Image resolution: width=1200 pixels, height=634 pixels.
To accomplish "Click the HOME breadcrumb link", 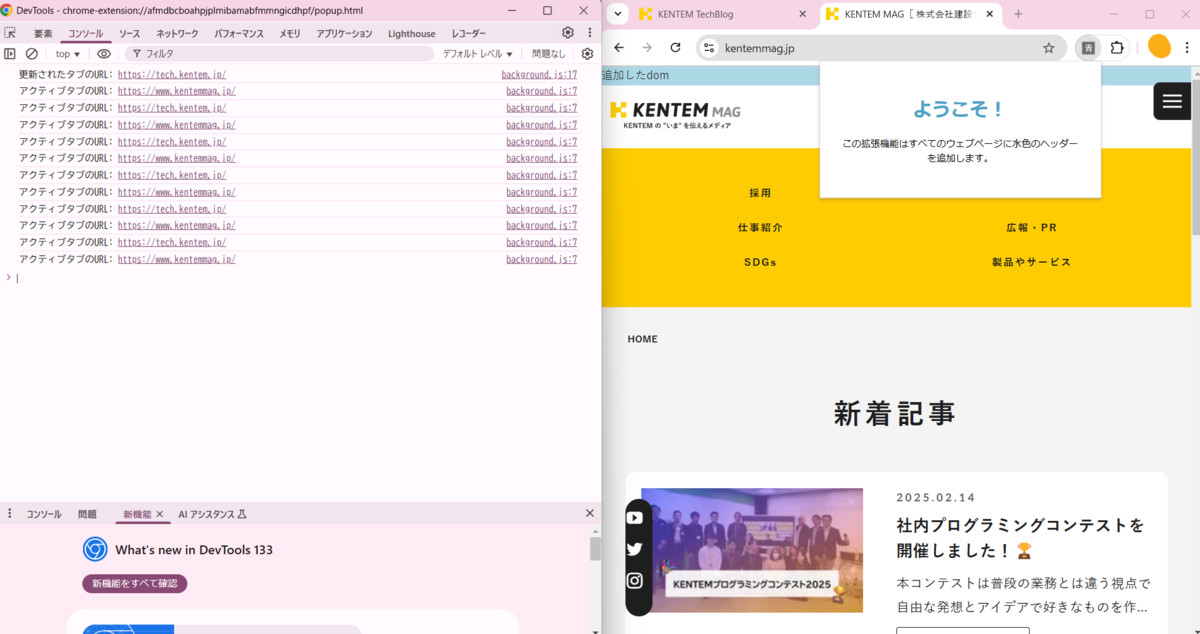I will (x=643, y=339).
